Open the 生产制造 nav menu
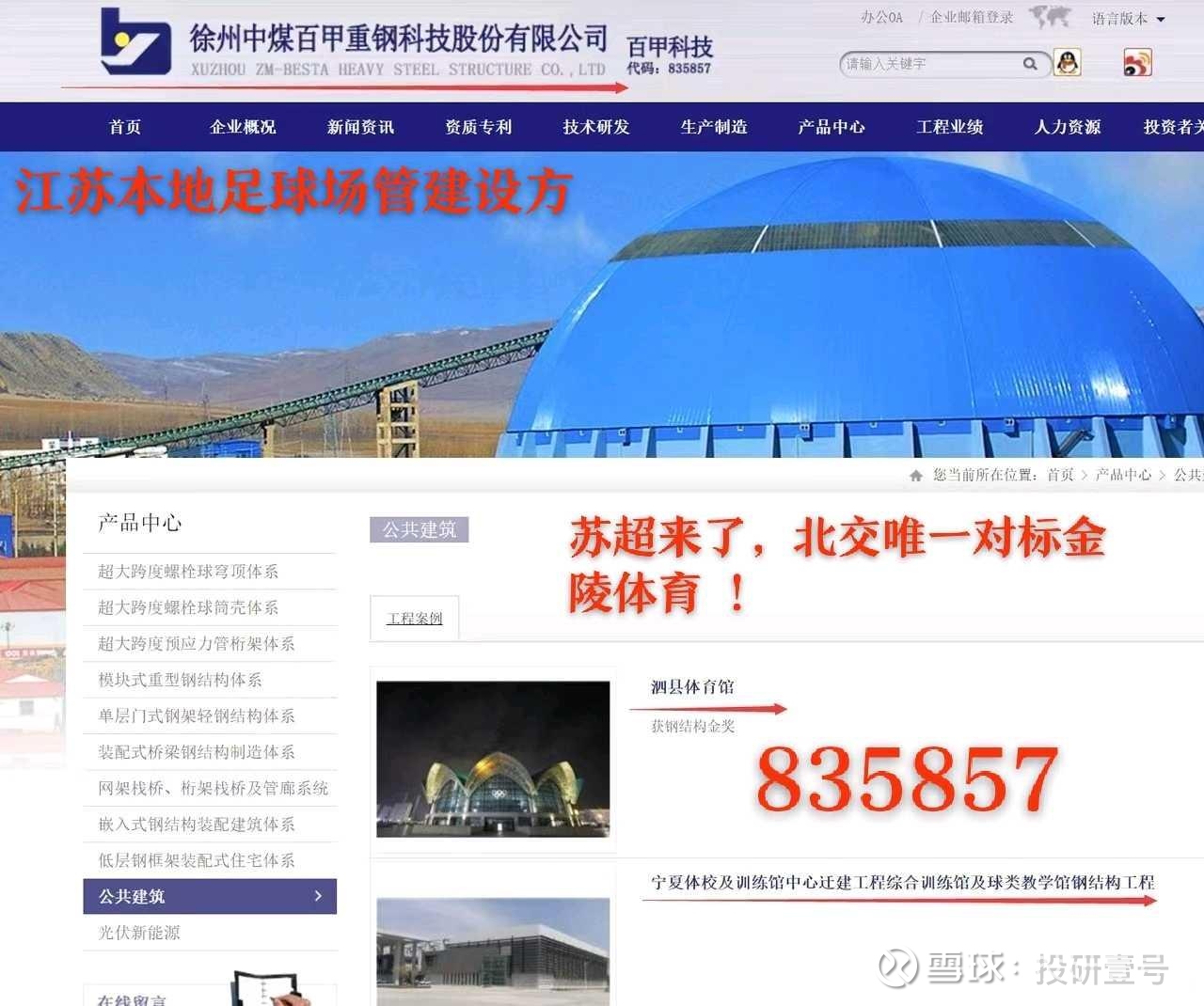1204x1006 pixels. pos(714,127)
